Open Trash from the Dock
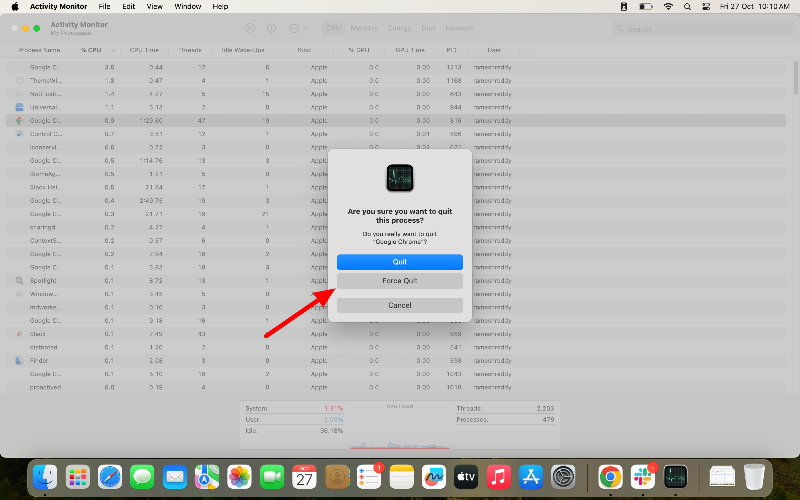Image resolution: width=800 pixels, height=500 pixels. 754,478
